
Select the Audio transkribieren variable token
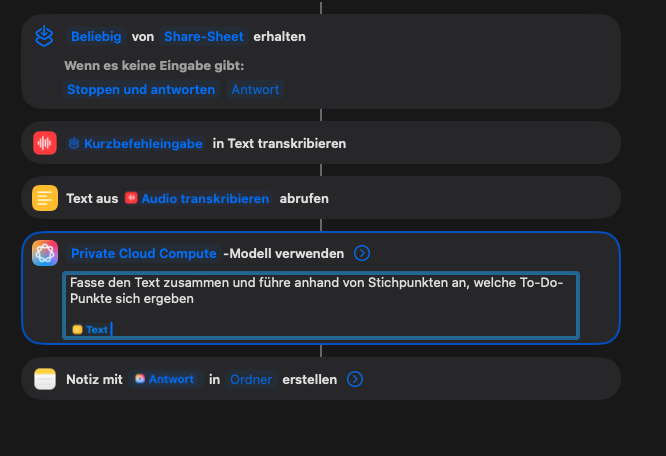coord(198,198)
